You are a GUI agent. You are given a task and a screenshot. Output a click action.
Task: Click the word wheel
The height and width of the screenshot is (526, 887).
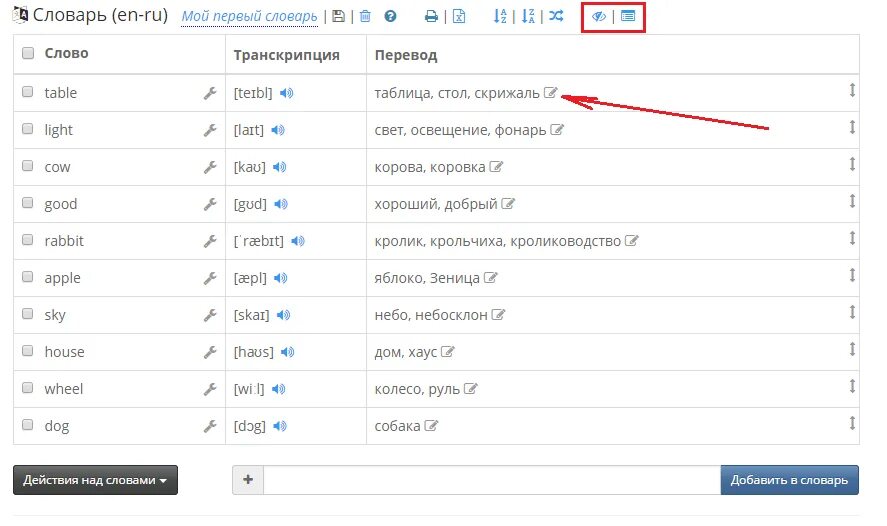coord(64,389)
